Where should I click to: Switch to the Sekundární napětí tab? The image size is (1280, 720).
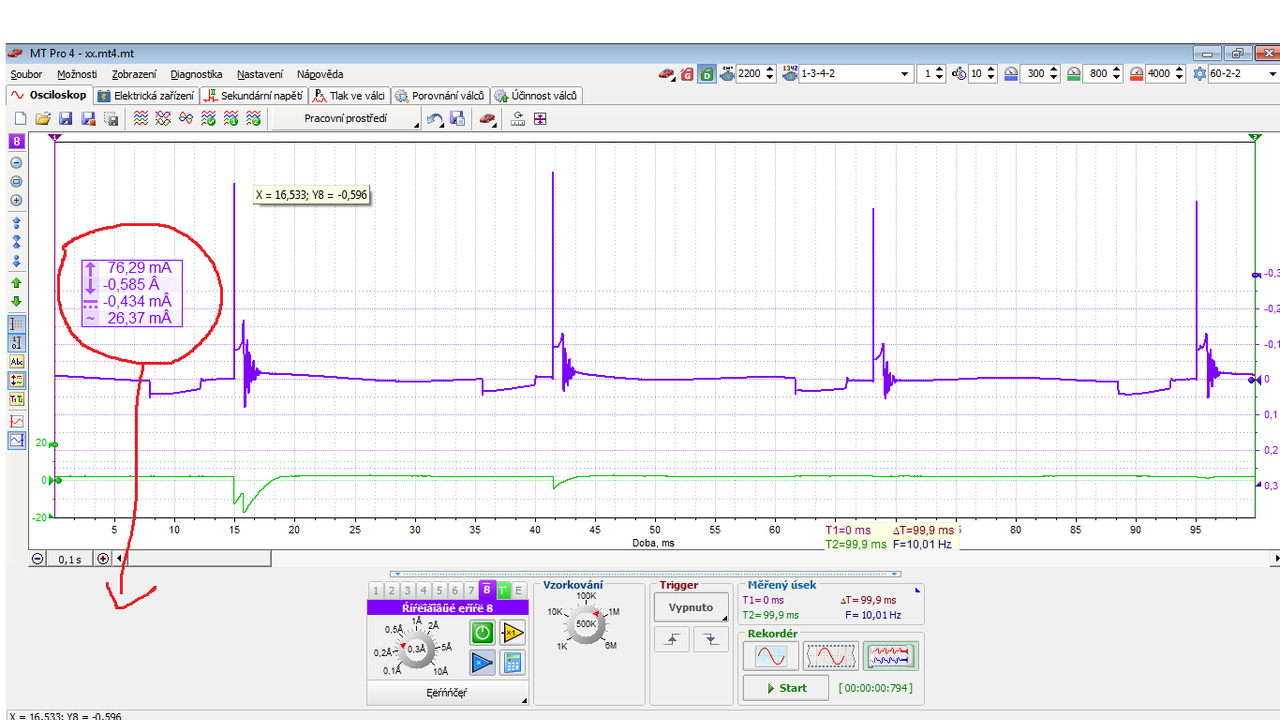coord(253,96)
